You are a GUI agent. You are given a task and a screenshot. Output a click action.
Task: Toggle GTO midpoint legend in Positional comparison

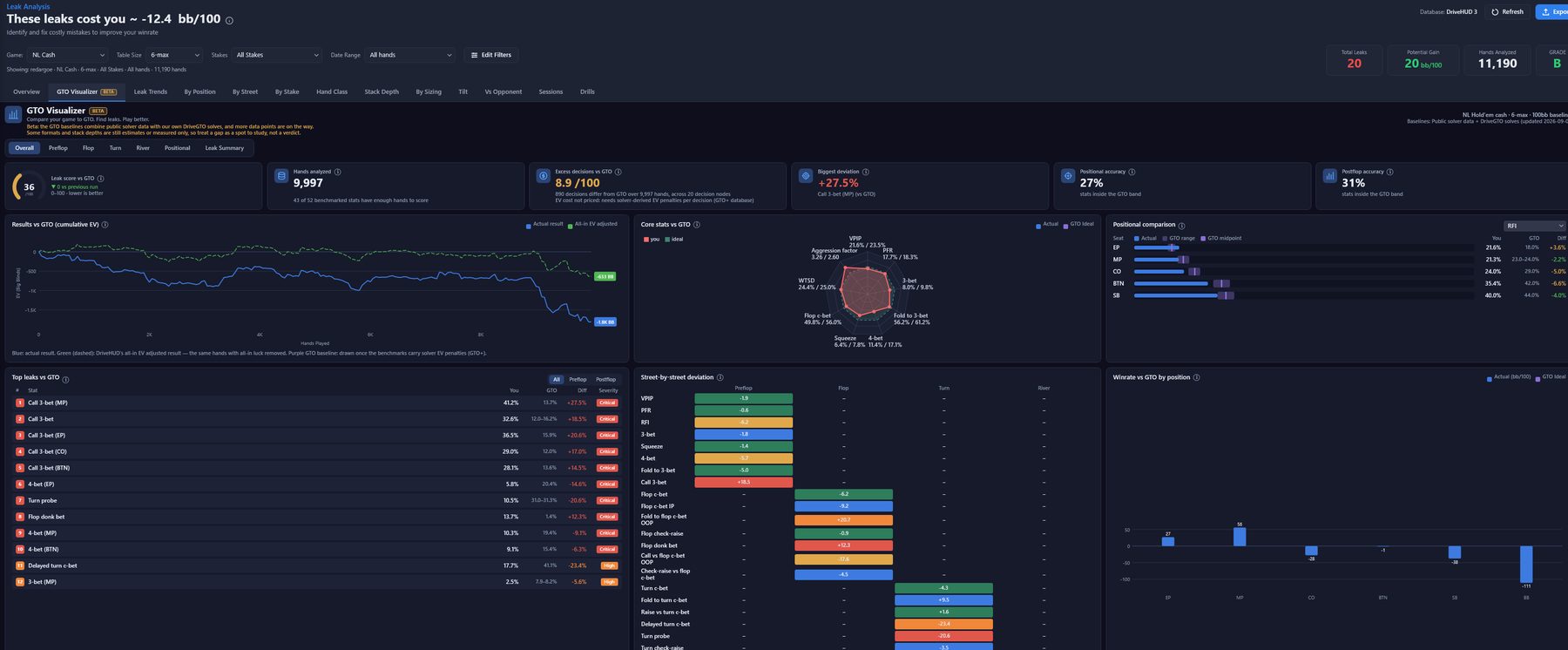coord(1220,238)
